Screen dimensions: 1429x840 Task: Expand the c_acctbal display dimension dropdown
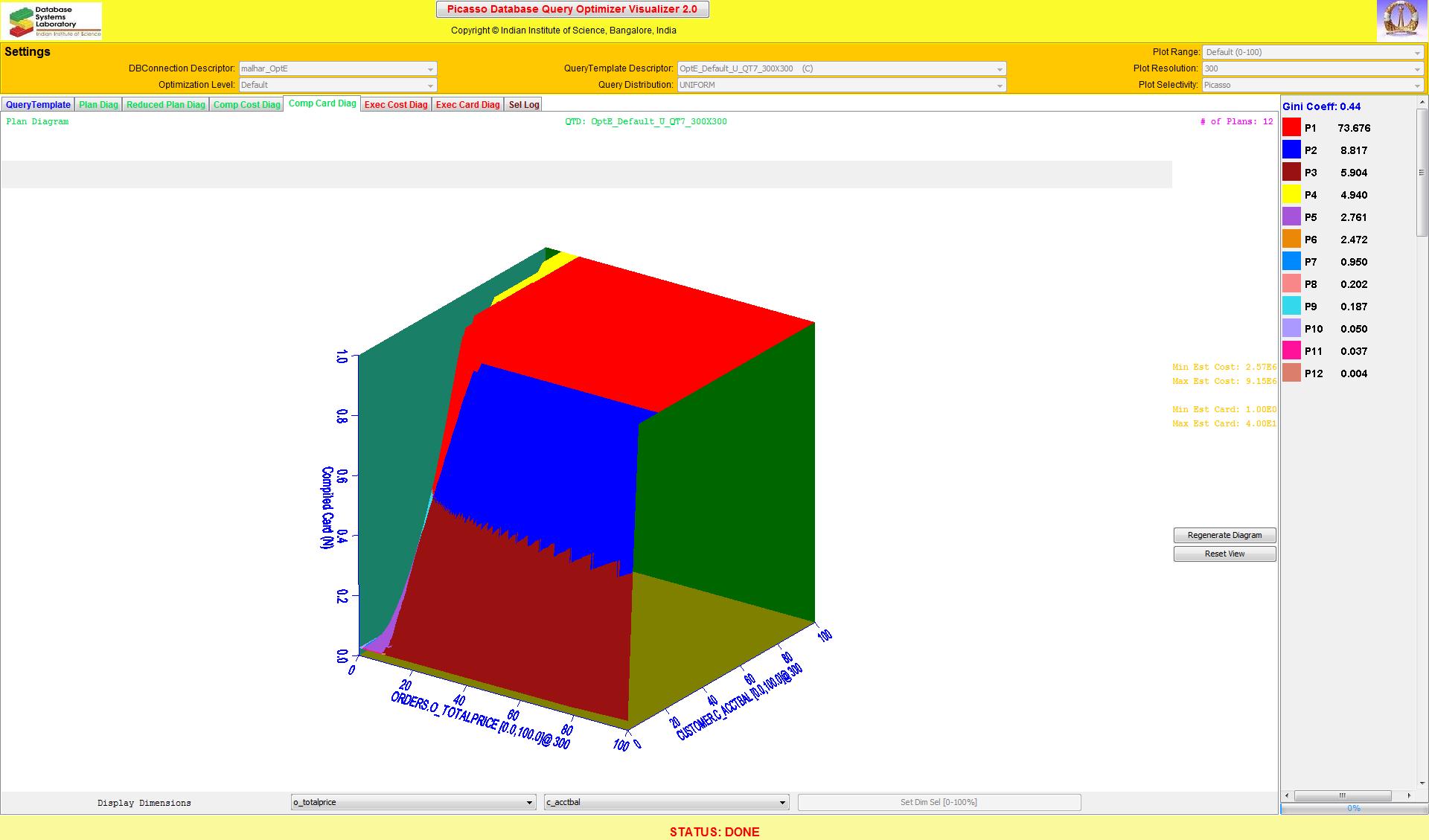(666, 802)
